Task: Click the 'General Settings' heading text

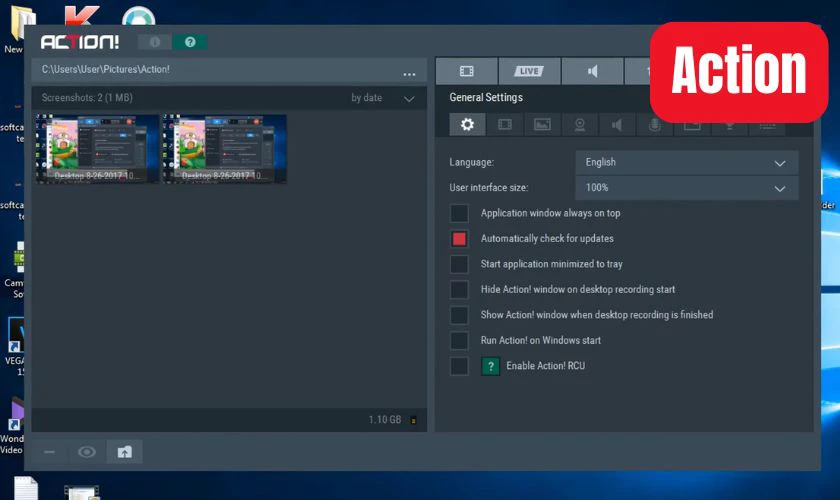Action: click(x=486, y=98)
